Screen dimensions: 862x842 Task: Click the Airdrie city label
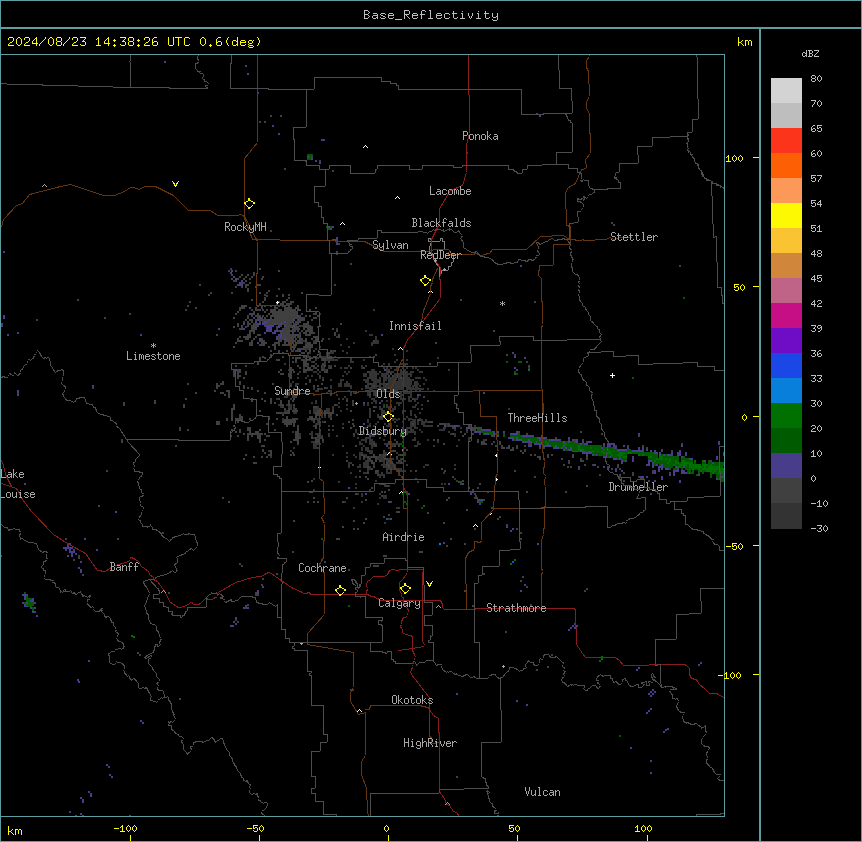[403, 537]
